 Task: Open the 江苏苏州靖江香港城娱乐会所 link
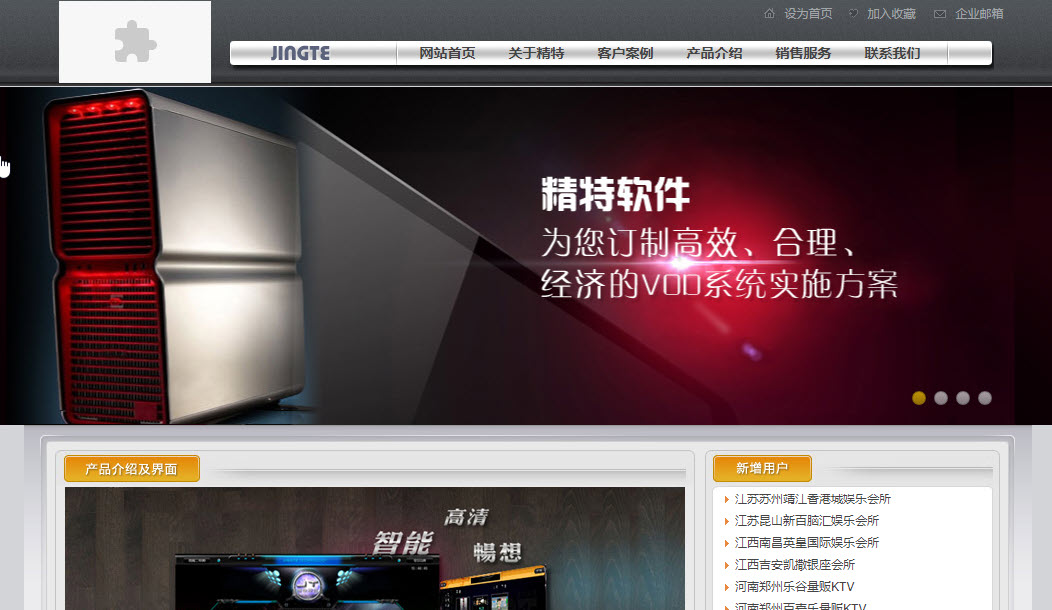point(812,499)
